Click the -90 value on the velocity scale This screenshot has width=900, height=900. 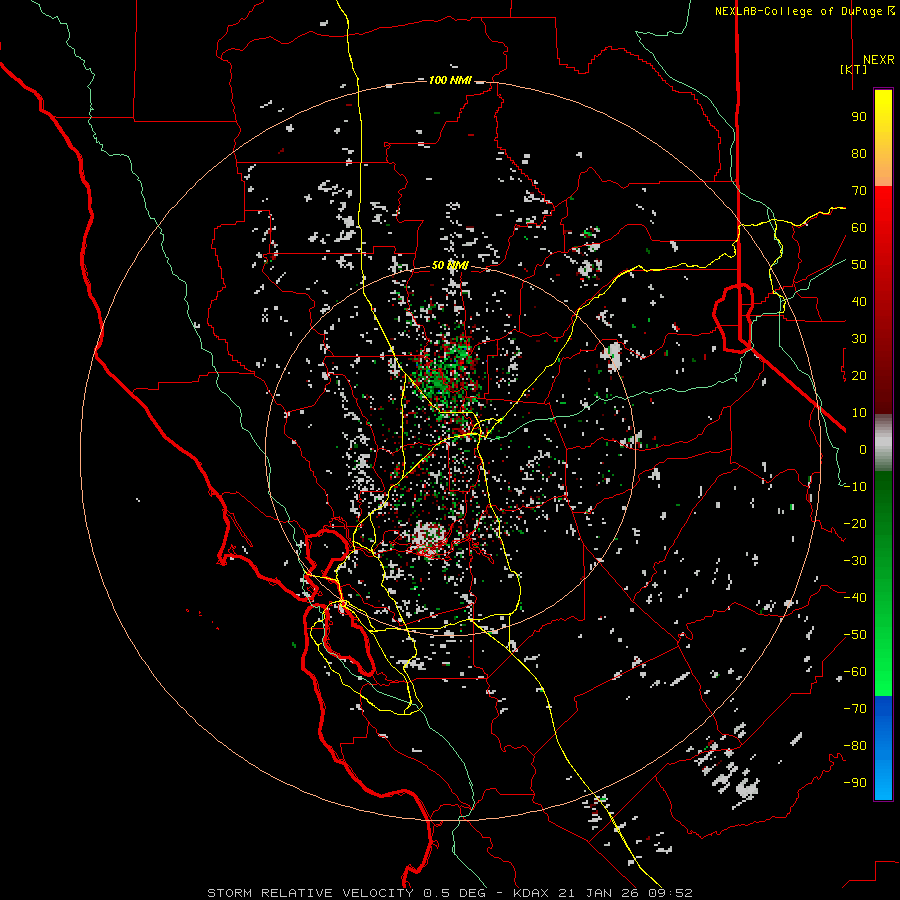855,783
